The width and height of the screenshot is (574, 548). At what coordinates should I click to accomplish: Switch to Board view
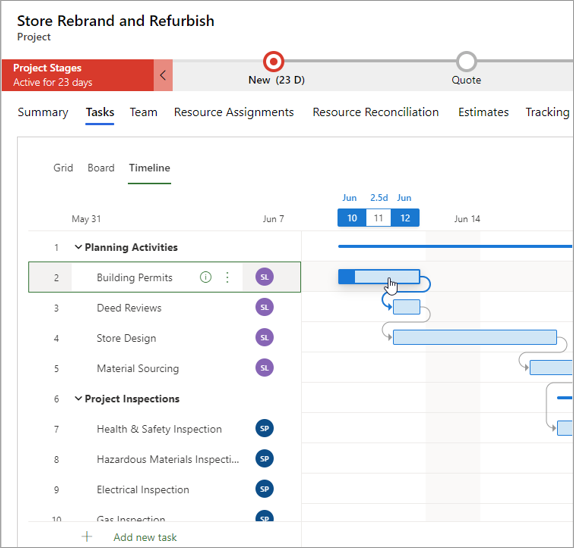click(101, 168)
